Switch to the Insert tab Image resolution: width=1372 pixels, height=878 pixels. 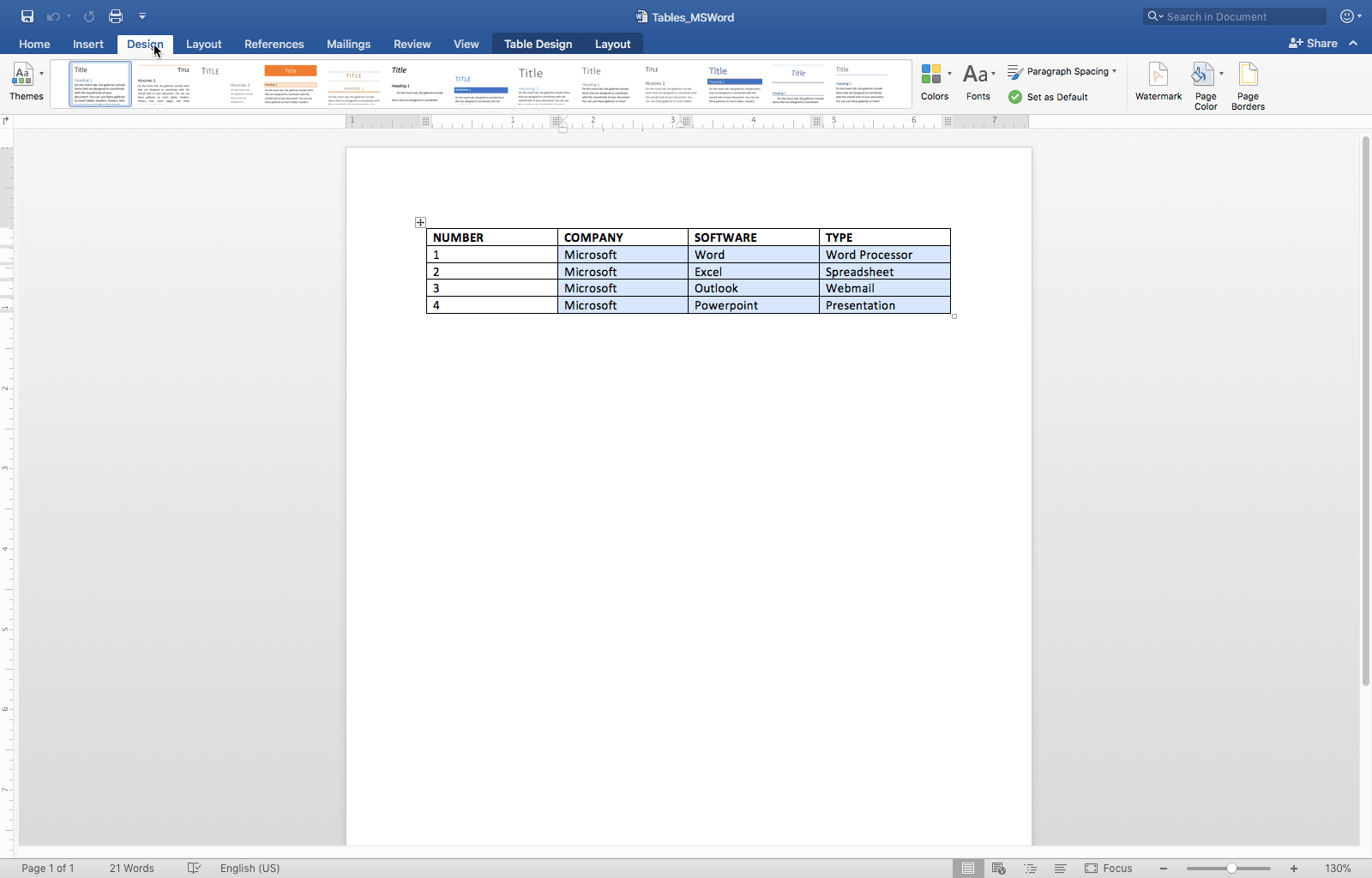click(88, 44)
